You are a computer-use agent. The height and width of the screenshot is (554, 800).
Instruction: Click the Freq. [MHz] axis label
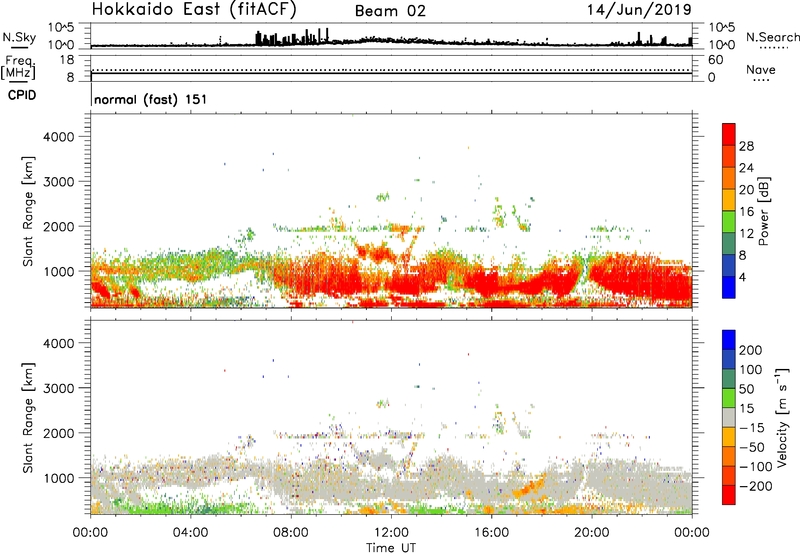(18, 67)
